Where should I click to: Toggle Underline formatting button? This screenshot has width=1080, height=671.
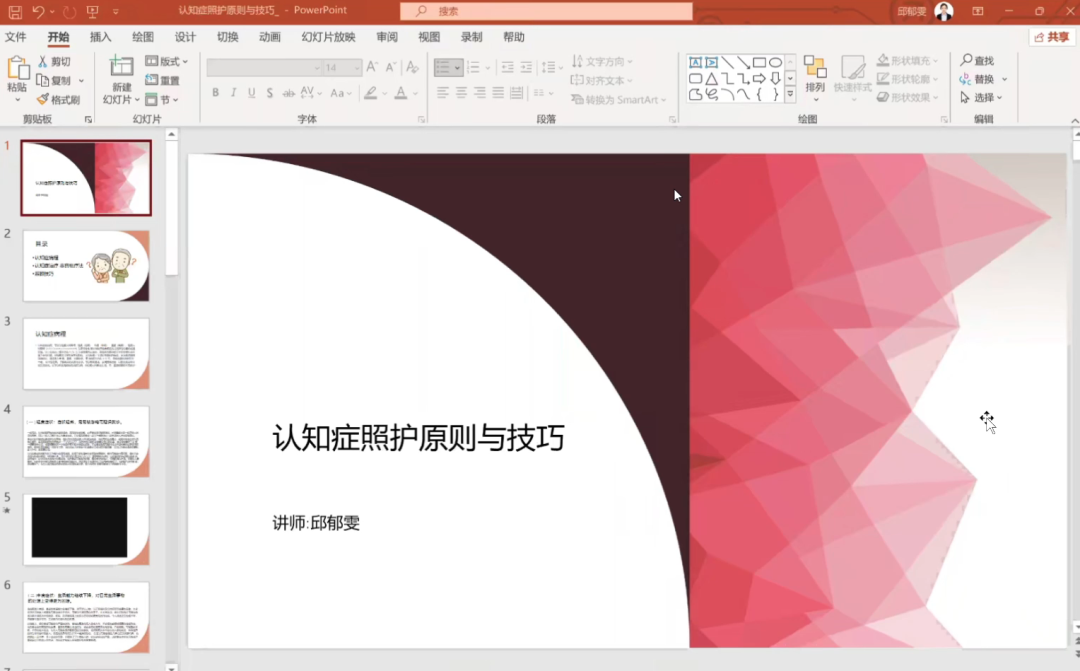(x=252, y=93)
